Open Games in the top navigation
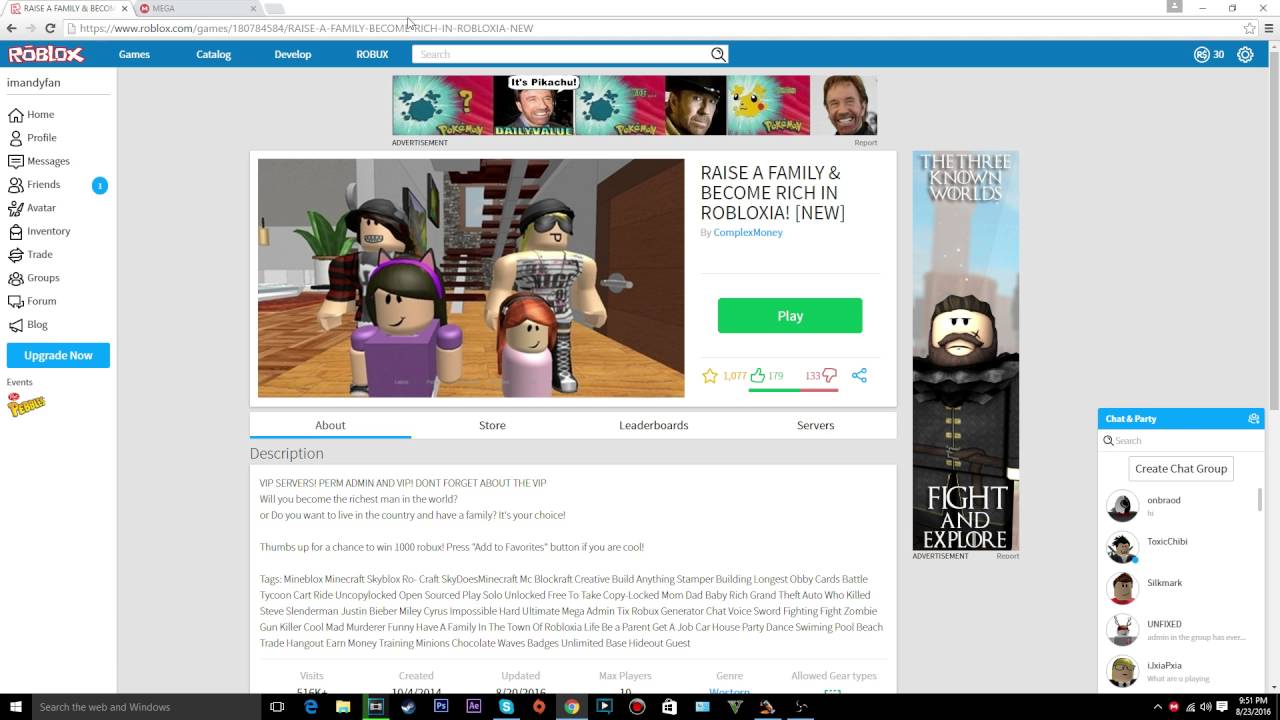 (x=134, y=54)
